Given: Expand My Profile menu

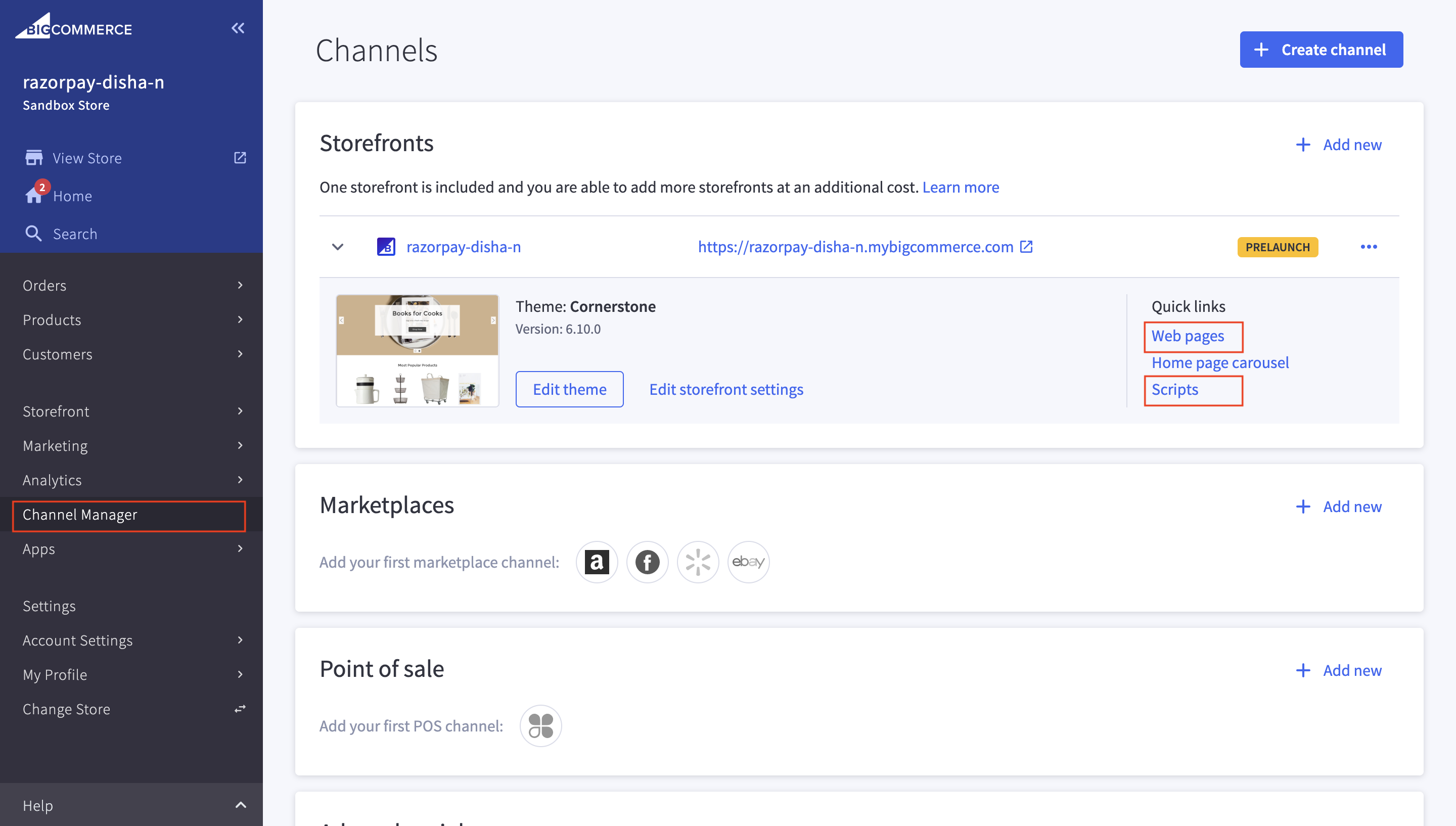Looking at the screenshot, I should point(131,674).
